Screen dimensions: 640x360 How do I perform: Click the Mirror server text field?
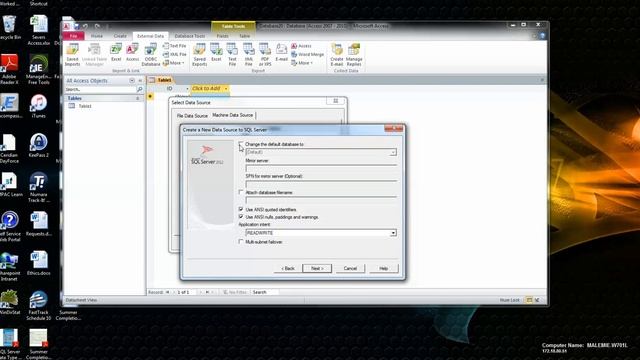[x=321, y=168]
